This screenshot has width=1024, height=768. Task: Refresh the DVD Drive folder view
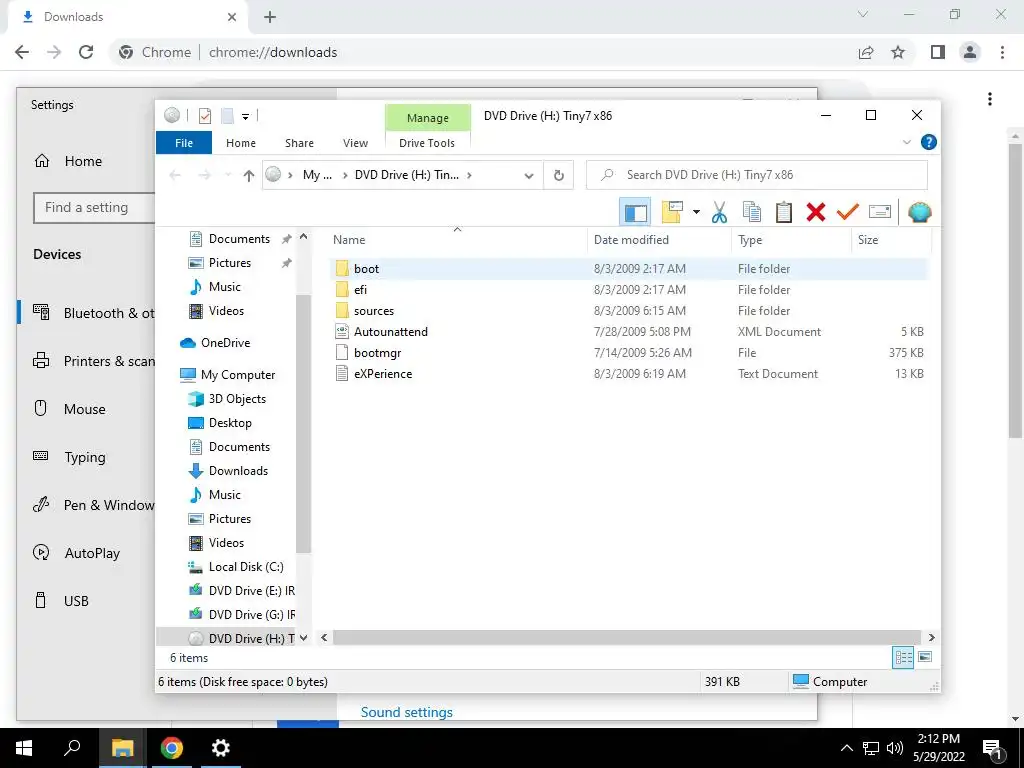click(x=558, y=175)
